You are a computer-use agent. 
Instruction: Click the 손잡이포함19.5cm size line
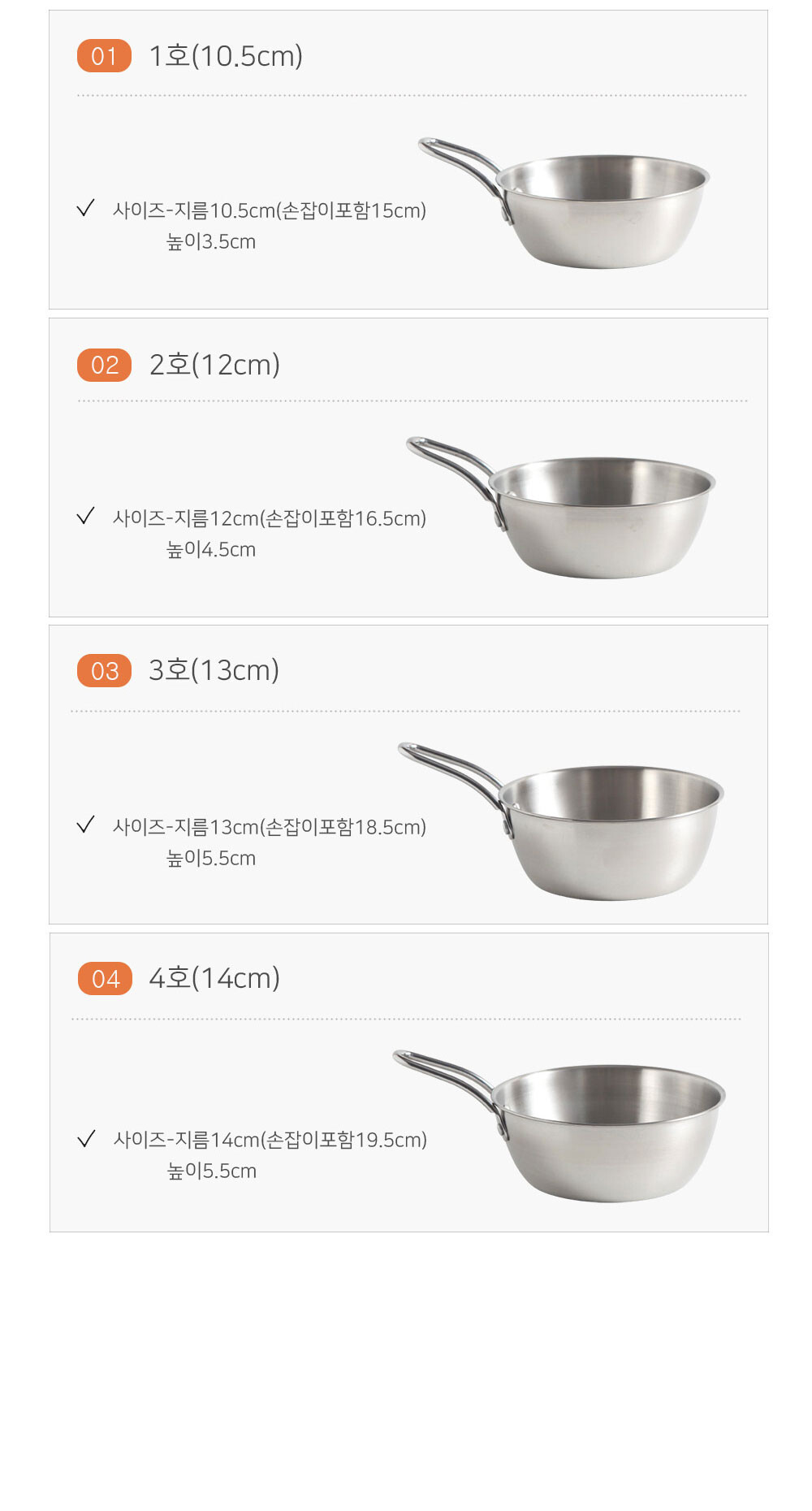pyautogui.click(x=270, y=1140)
